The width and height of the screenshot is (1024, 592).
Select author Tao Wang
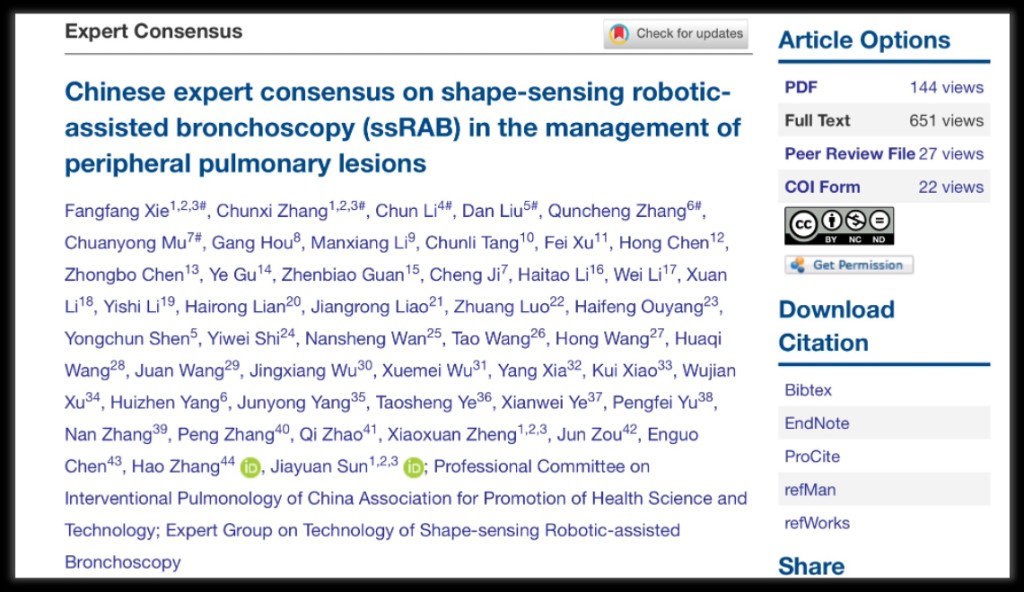click(490, 339)
